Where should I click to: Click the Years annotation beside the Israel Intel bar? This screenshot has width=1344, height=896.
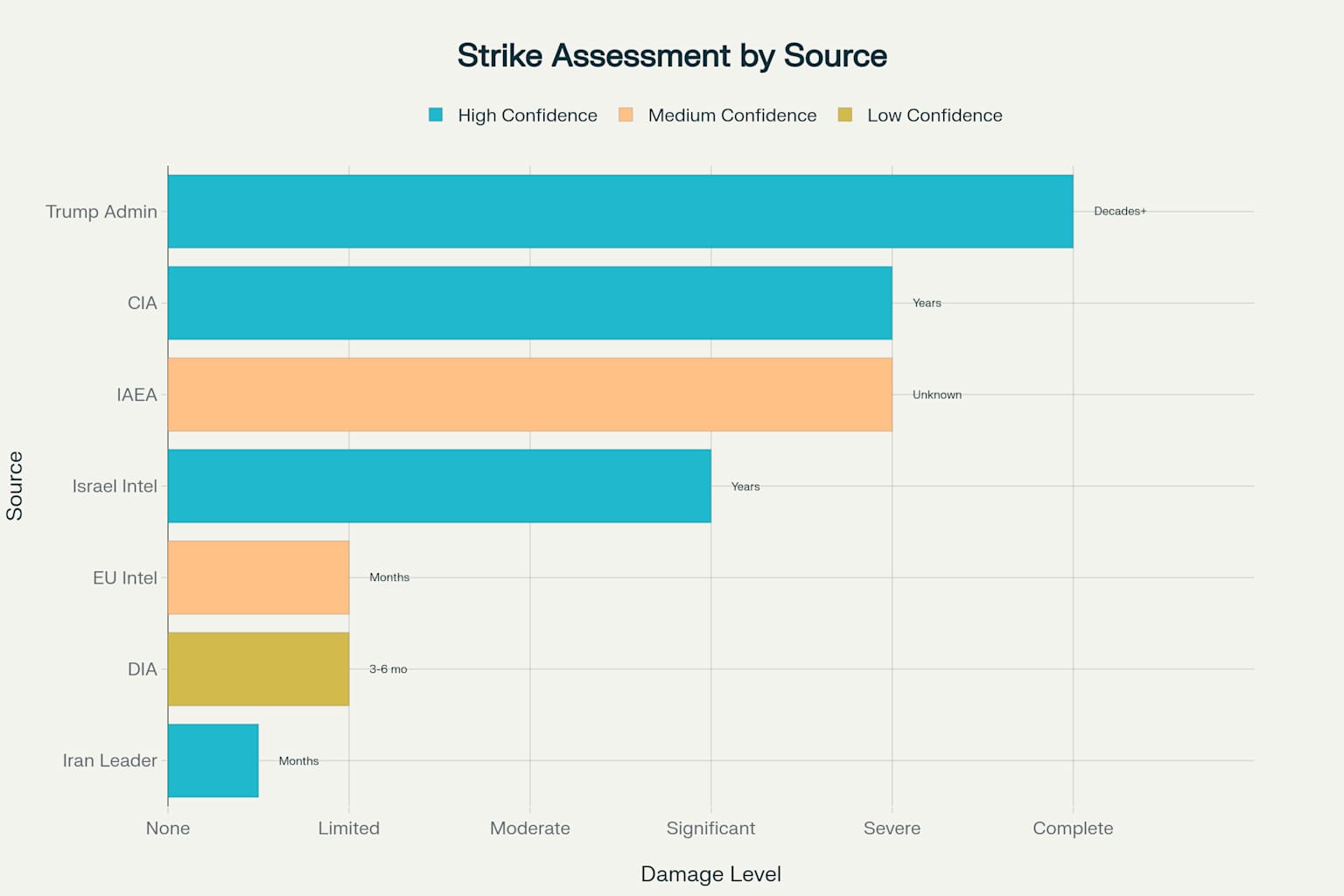click(745, 486)
